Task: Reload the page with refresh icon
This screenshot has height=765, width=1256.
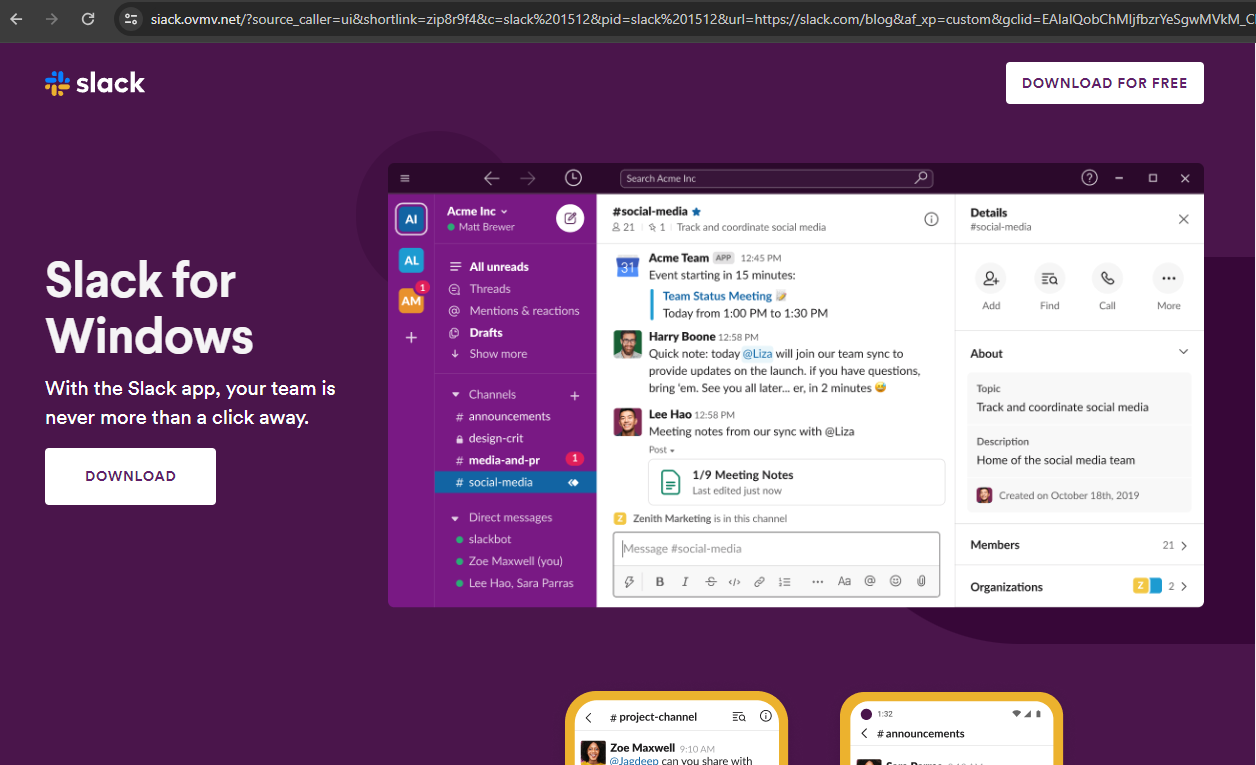Action: (88, 19)
